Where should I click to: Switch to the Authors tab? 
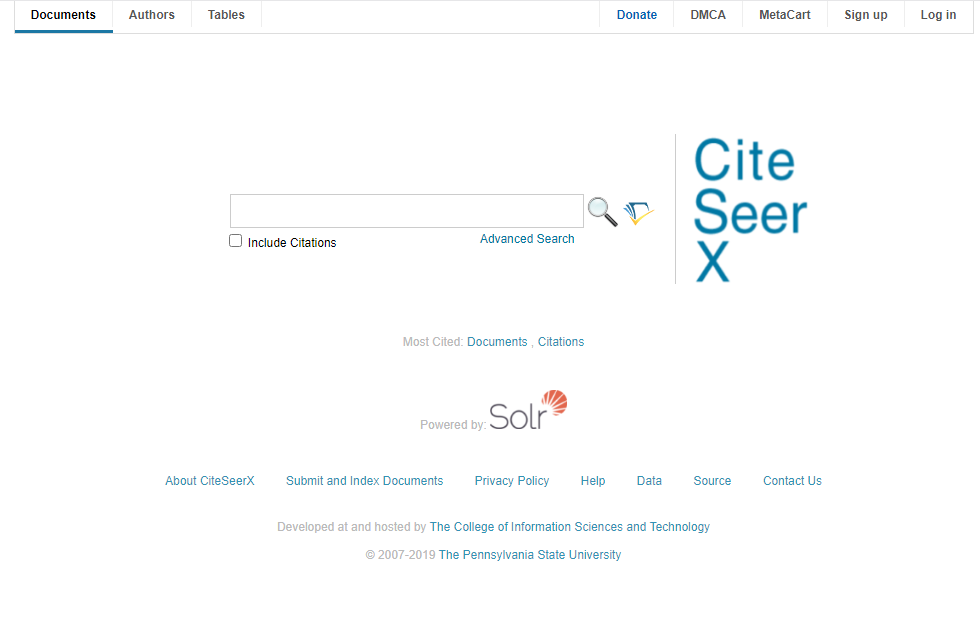tap(152, 15)
